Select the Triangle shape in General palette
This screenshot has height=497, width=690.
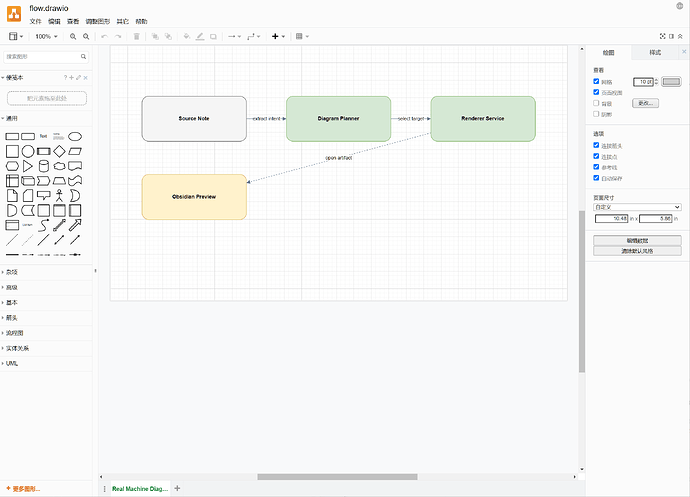coord(28,166)
